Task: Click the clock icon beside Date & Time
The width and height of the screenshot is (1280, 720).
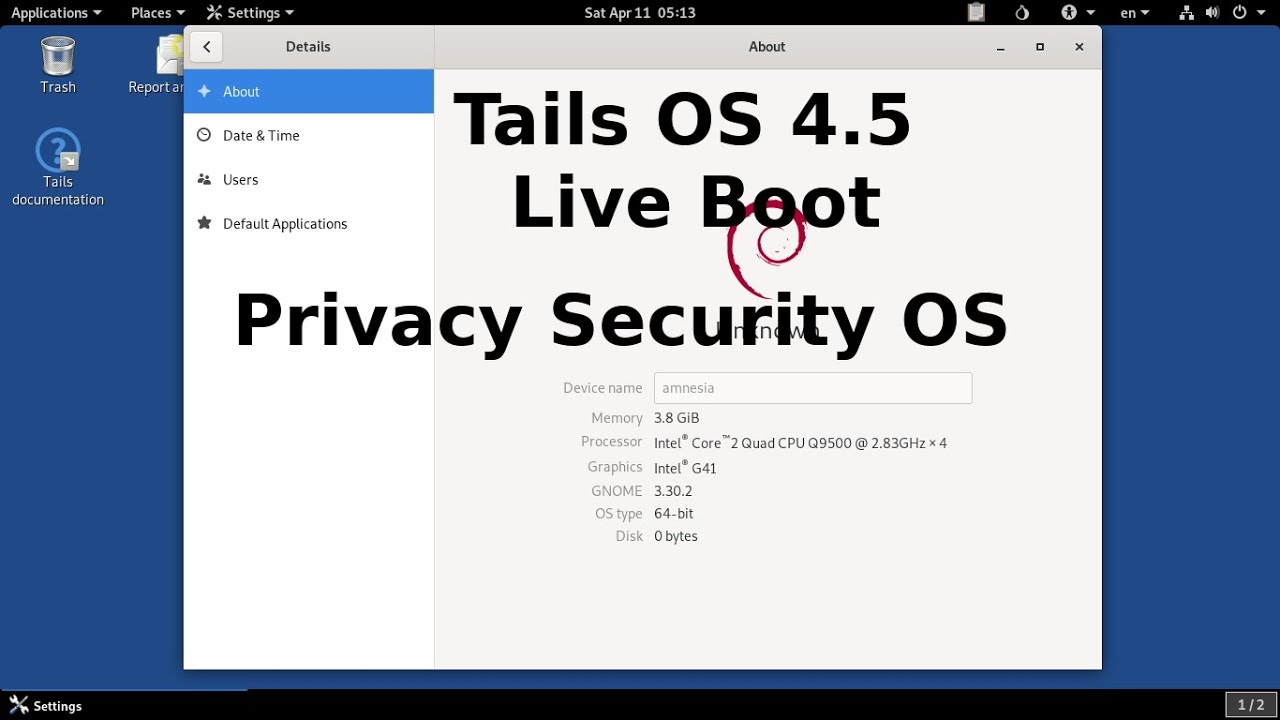Action: (x=204, y=135)
